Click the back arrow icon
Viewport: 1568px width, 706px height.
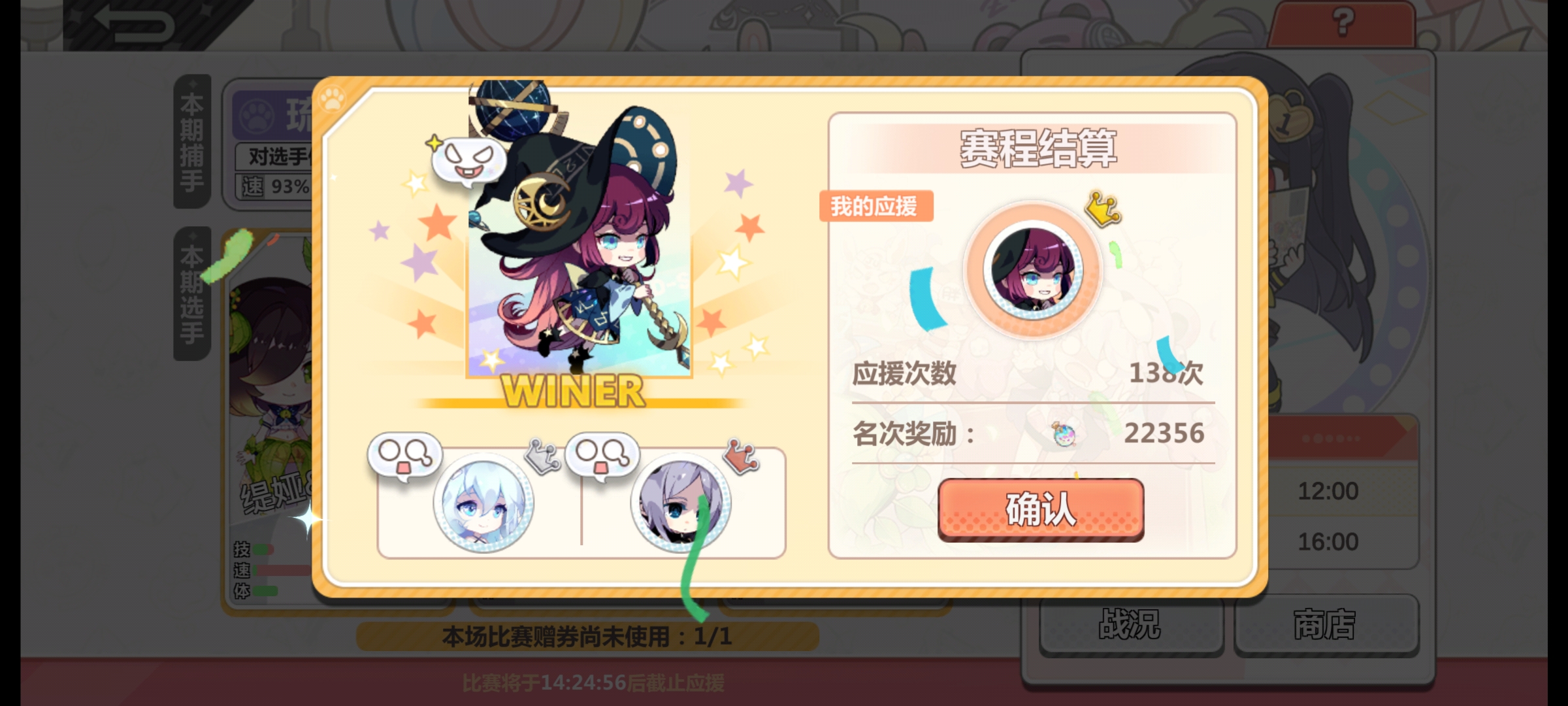point(134,24)
